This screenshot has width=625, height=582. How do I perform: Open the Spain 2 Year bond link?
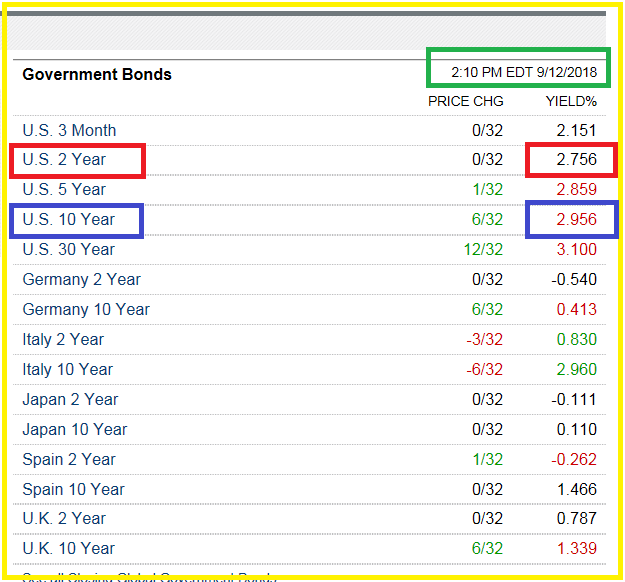pos(69,459)
